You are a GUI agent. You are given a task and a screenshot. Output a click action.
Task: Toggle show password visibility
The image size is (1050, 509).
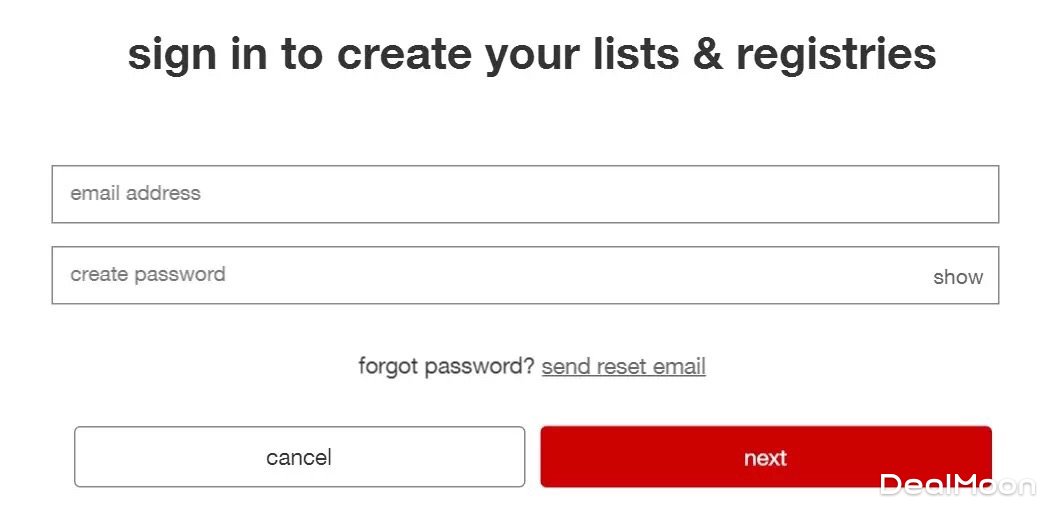point(957,277)
